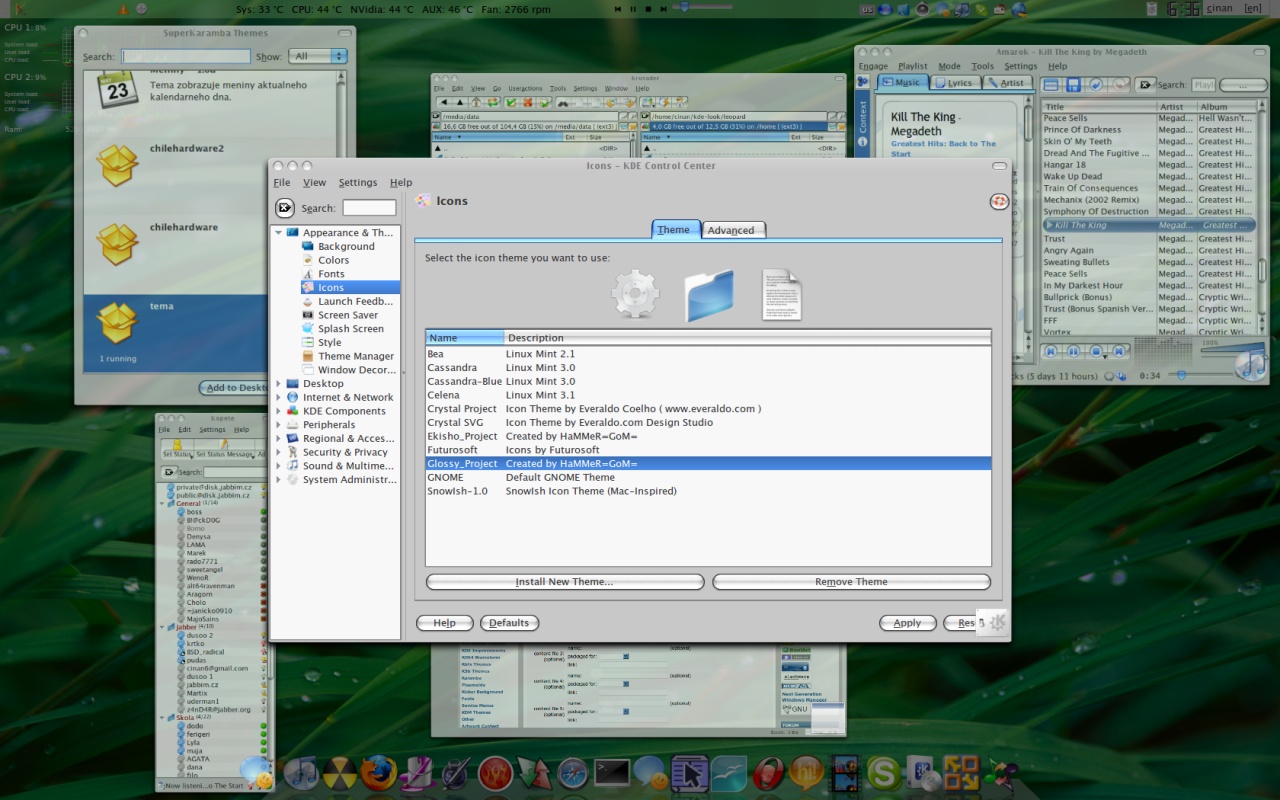
Task: Stop playback in Amarok
Action: tap(1096, 351)
